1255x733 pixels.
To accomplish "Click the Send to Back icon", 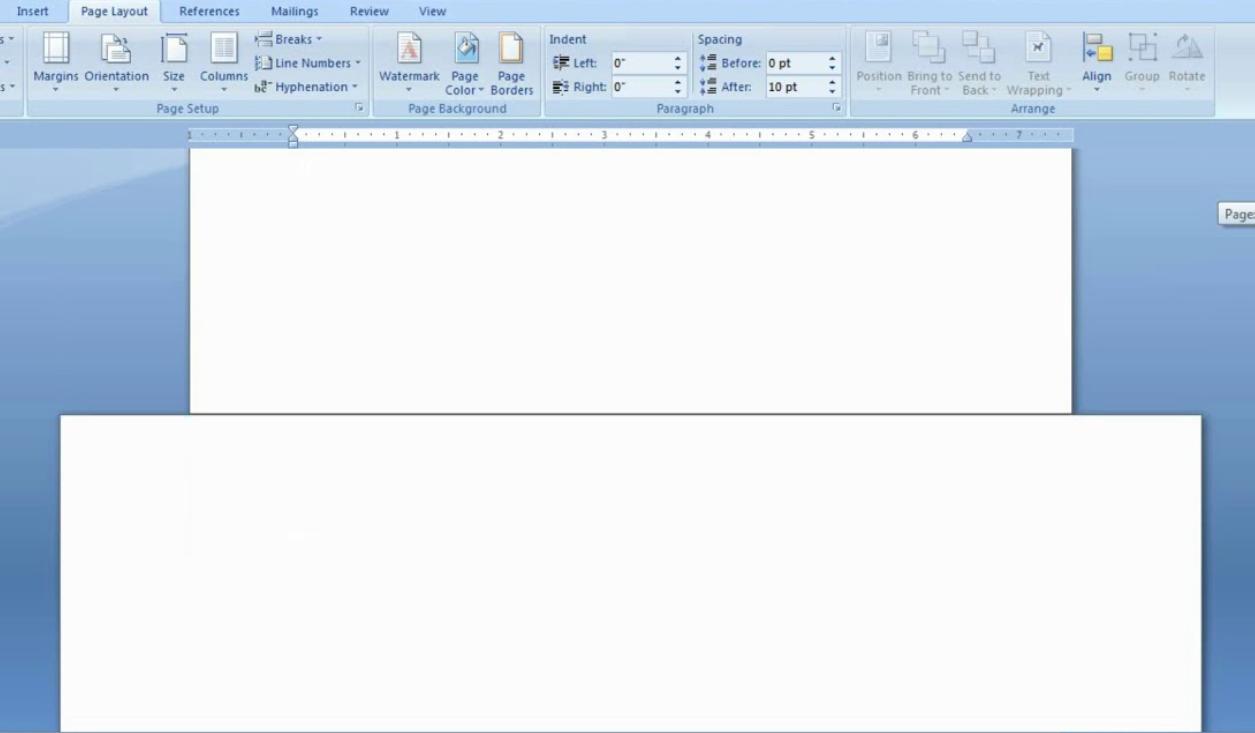I will pyautogui.click(x=979, y=62).
